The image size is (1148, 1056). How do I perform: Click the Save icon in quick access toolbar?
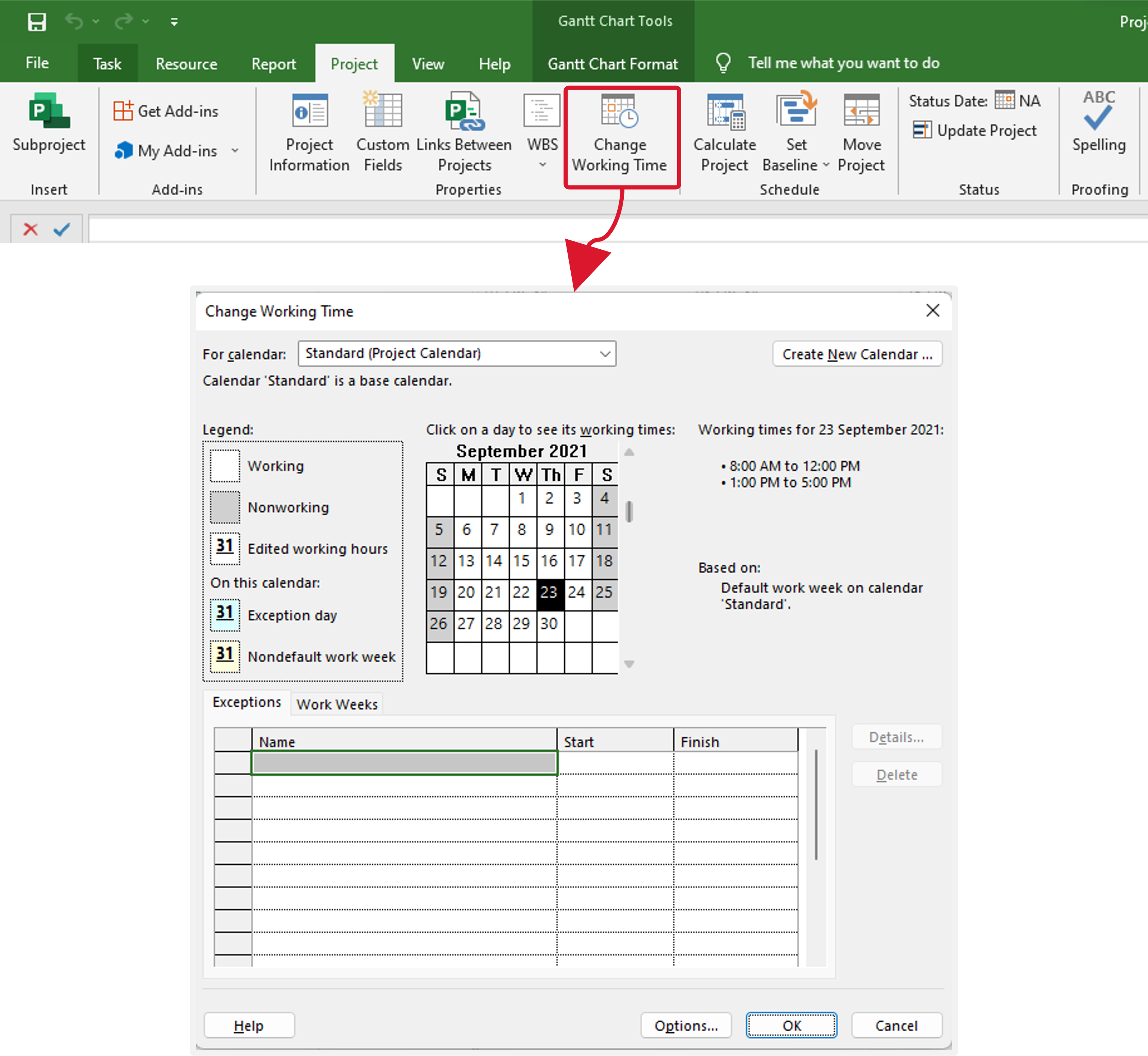click(37, 22)
